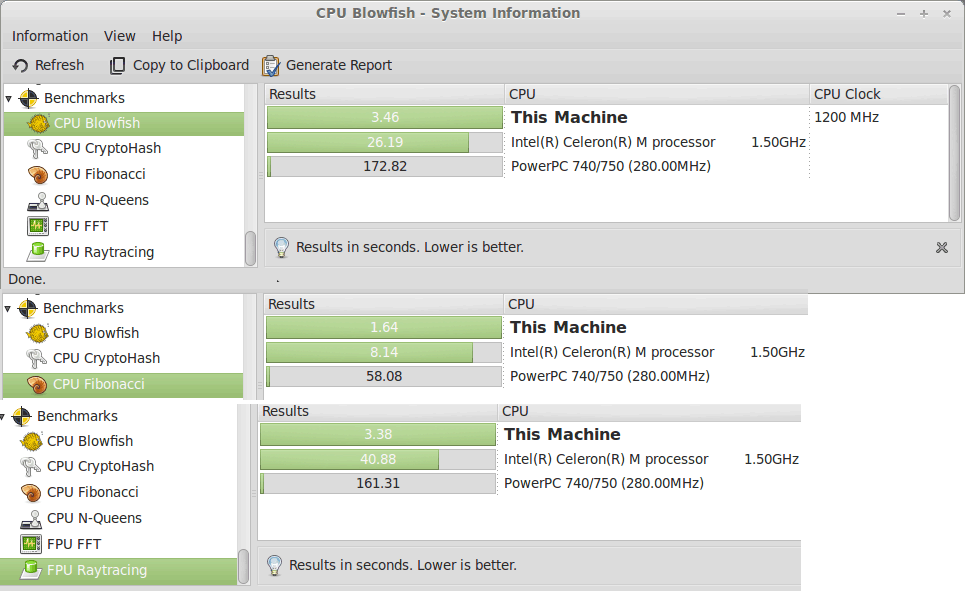Click the lightbulb icon in the top info bar
Image resolution: width=965 pixels, height=591 pixels.
pyautogui.click(x=281, y=247)
